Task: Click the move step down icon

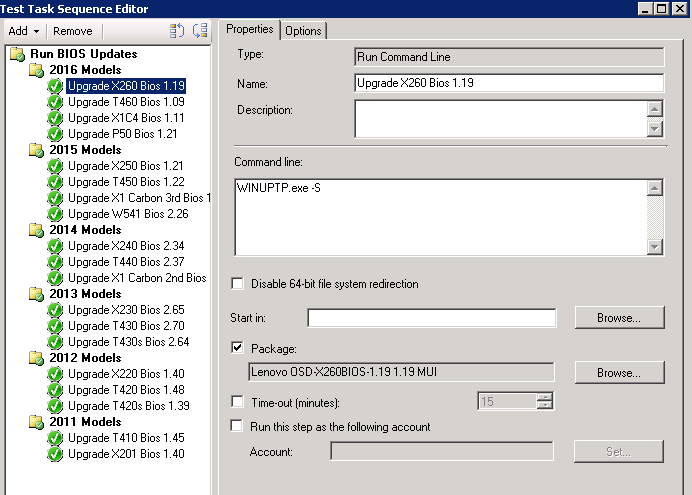Action: coord(200,30)
